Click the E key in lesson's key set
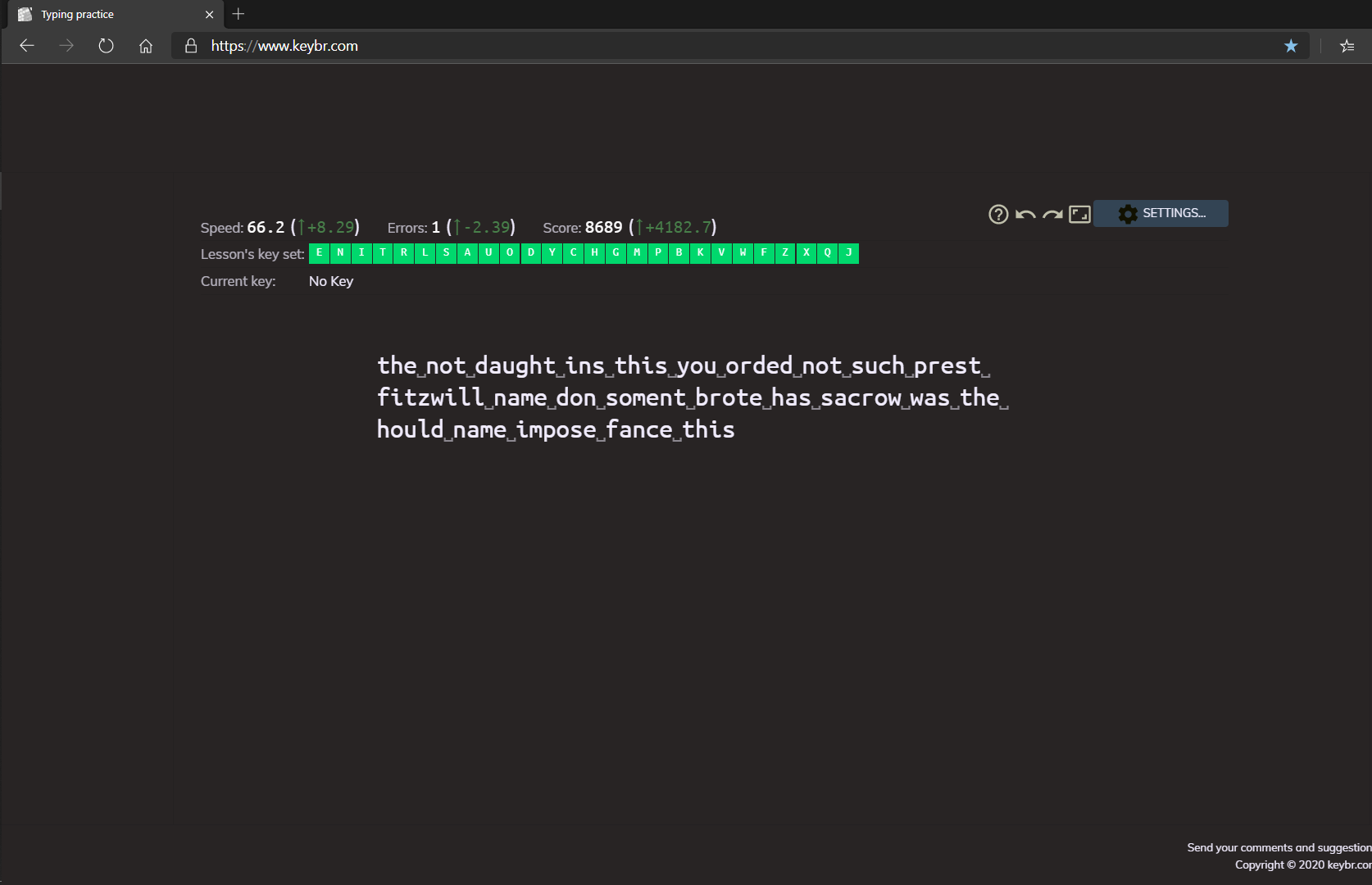Viewport: 1372px width, 885px height. coord(320,253)
